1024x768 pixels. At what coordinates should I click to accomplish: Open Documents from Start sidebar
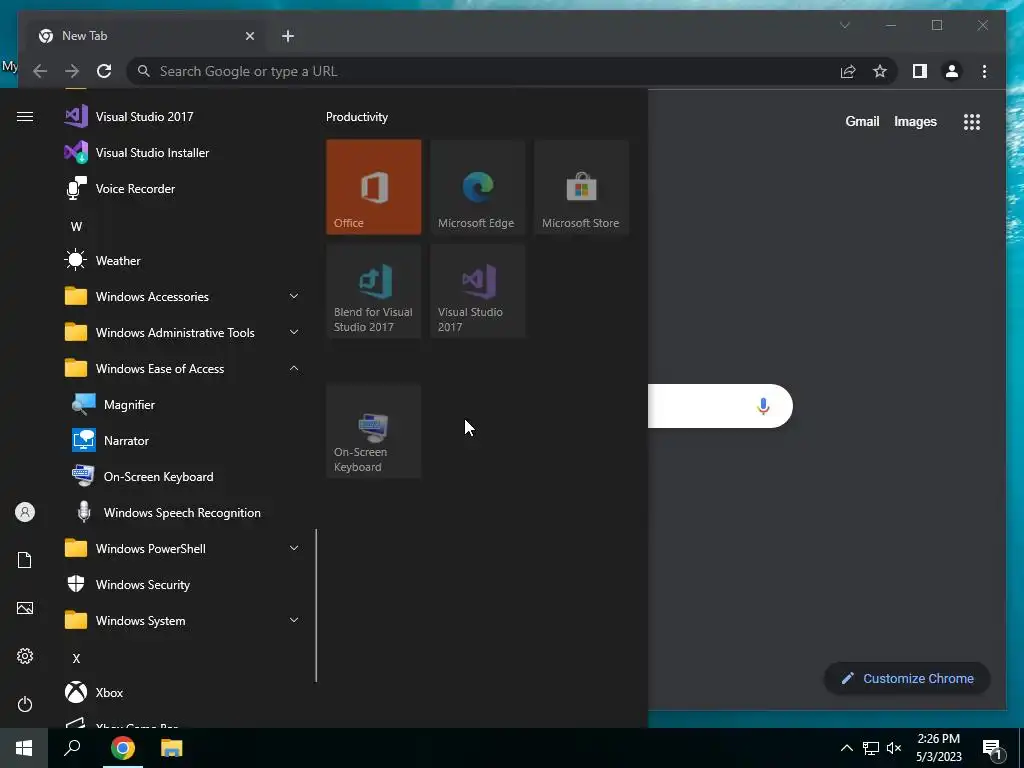(x=25, y=560)
